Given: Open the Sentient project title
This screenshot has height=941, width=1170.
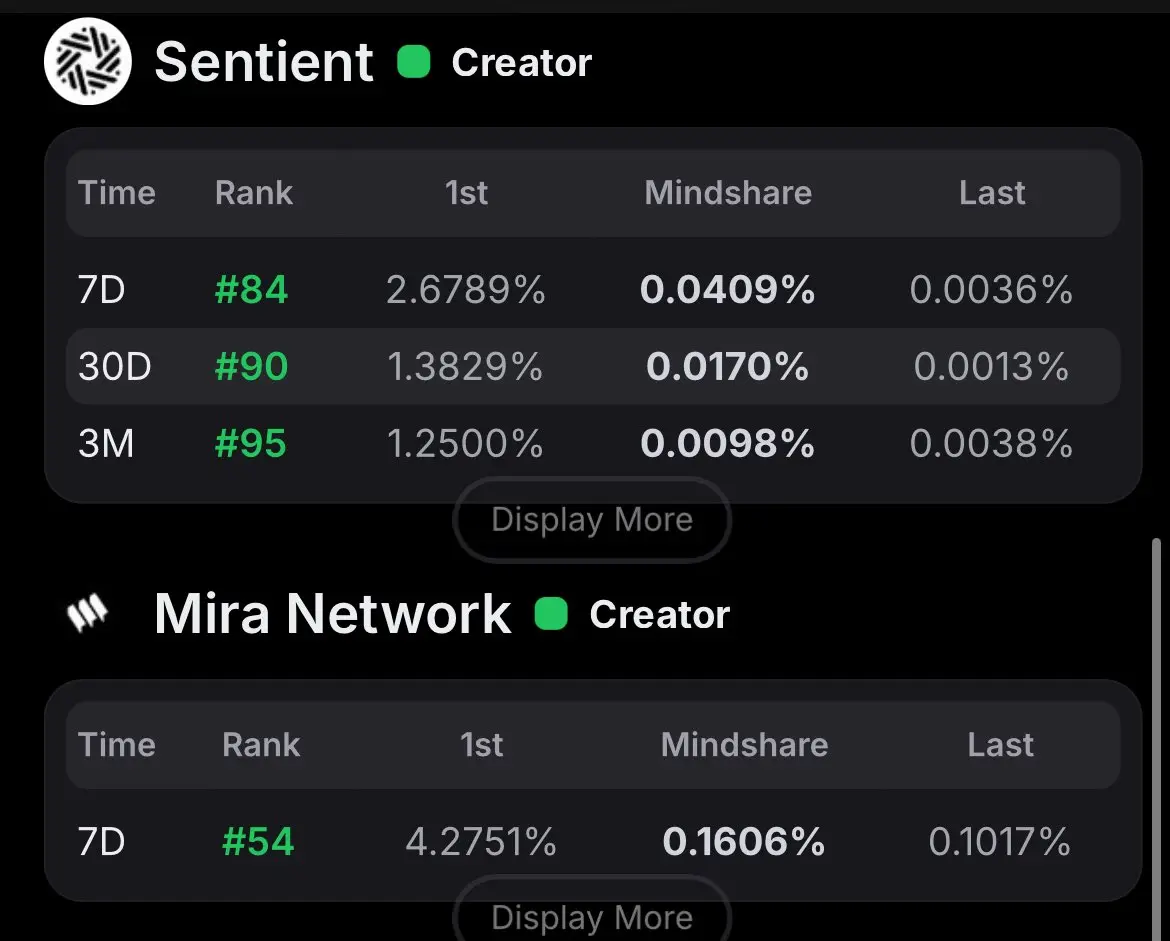Looking at the screenshot, I should point(263,62).
